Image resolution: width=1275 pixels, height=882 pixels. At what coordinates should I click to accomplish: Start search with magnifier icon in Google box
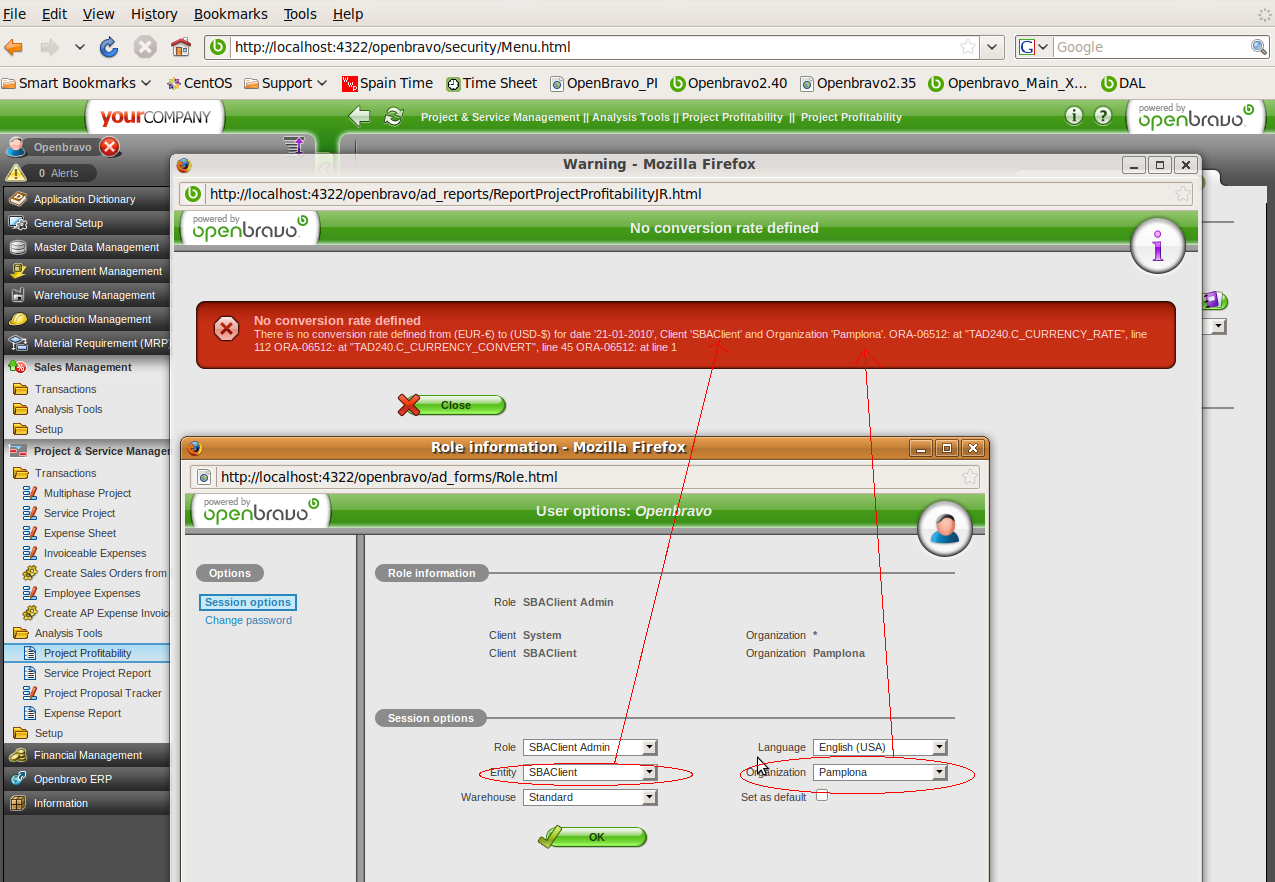[1259, 47]
